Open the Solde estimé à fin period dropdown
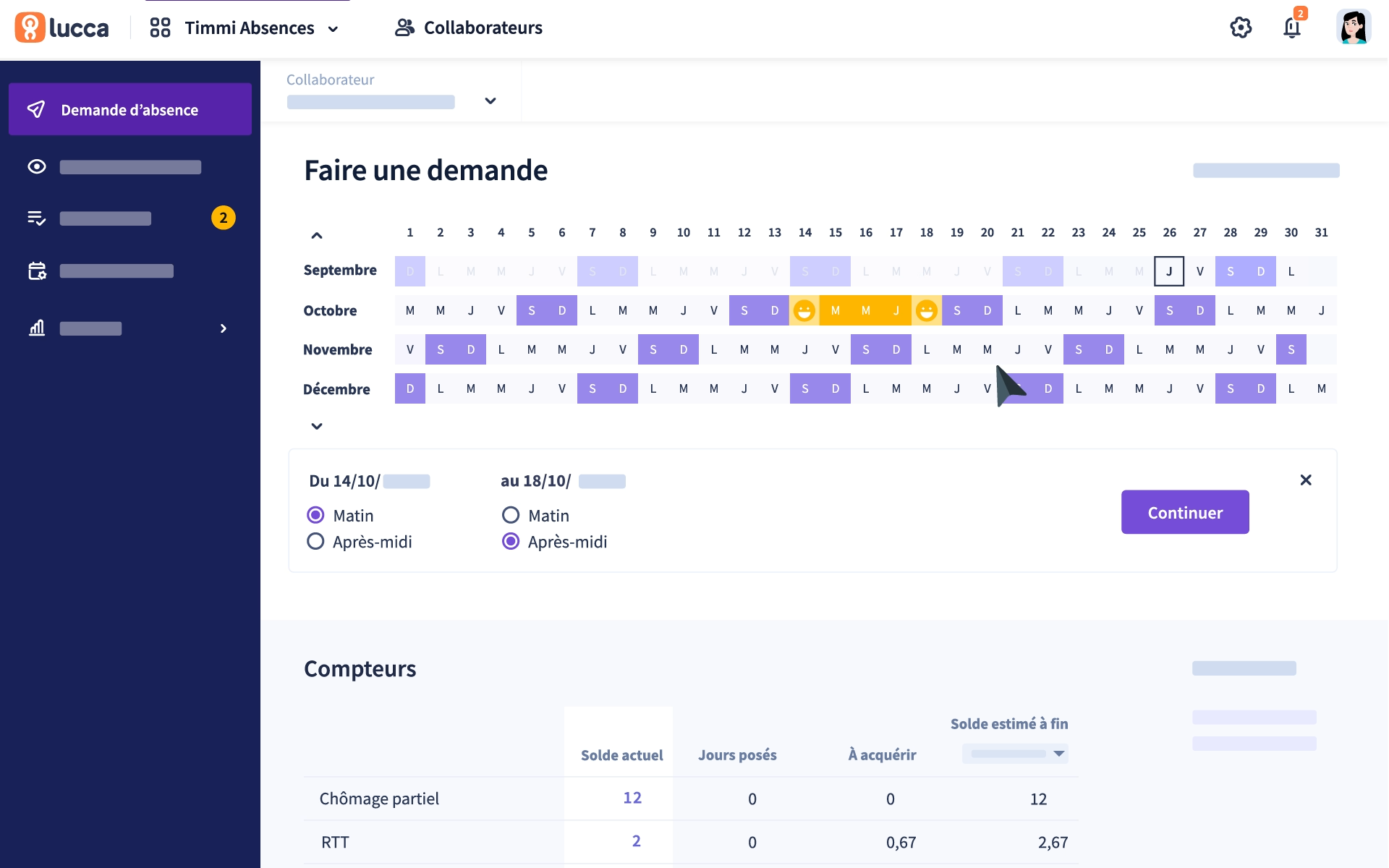 1016,754
